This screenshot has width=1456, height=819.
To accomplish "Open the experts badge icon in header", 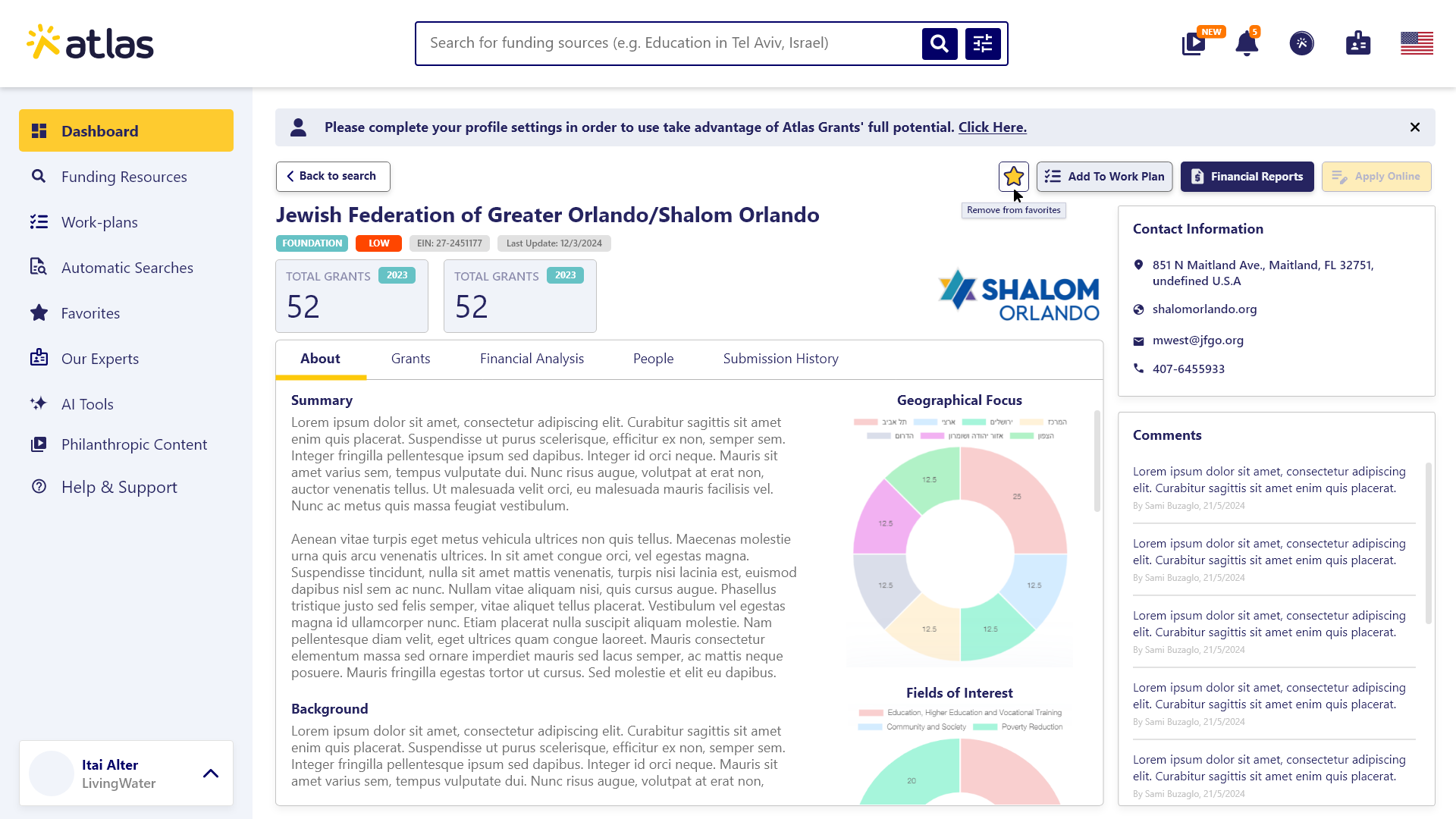I will click(1358, 43).
